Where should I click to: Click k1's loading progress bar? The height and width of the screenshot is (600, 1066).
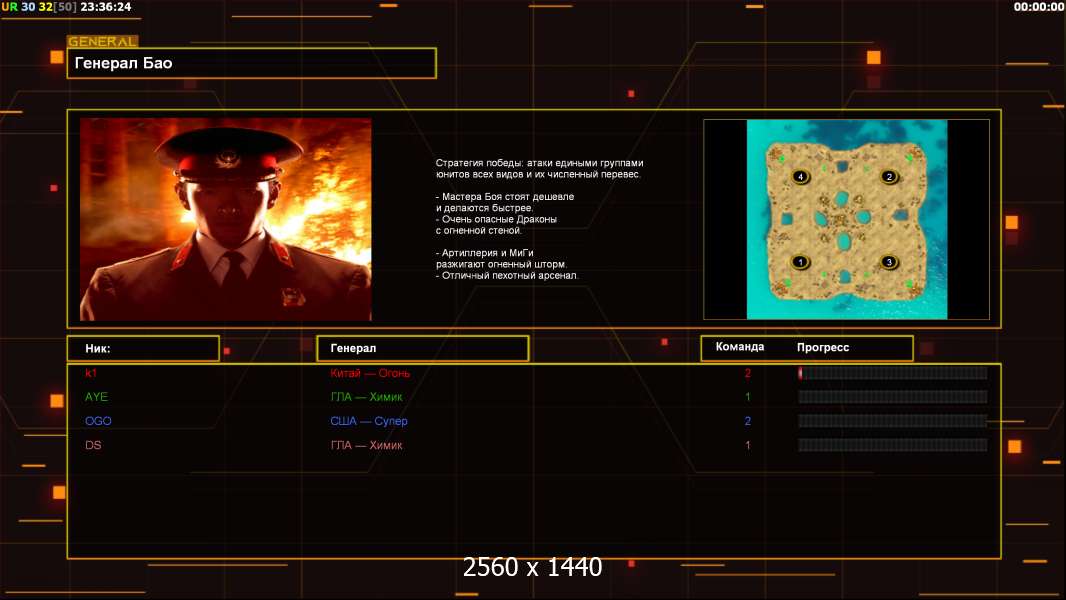[893, 373]
